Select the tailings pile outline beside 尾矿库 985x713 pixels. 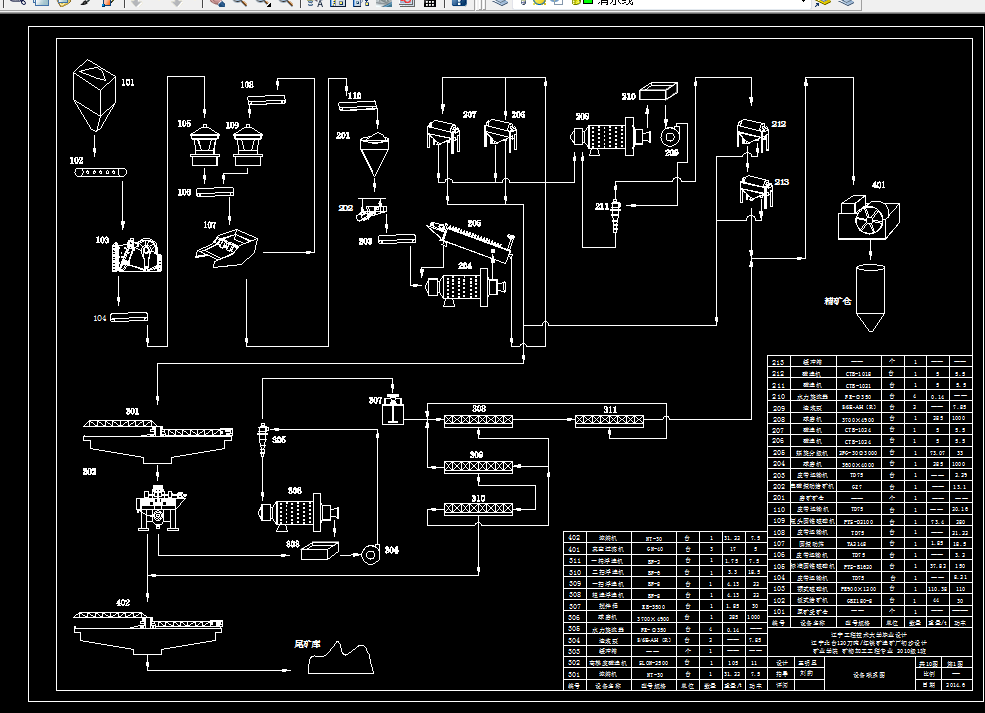tap(340, 658)
